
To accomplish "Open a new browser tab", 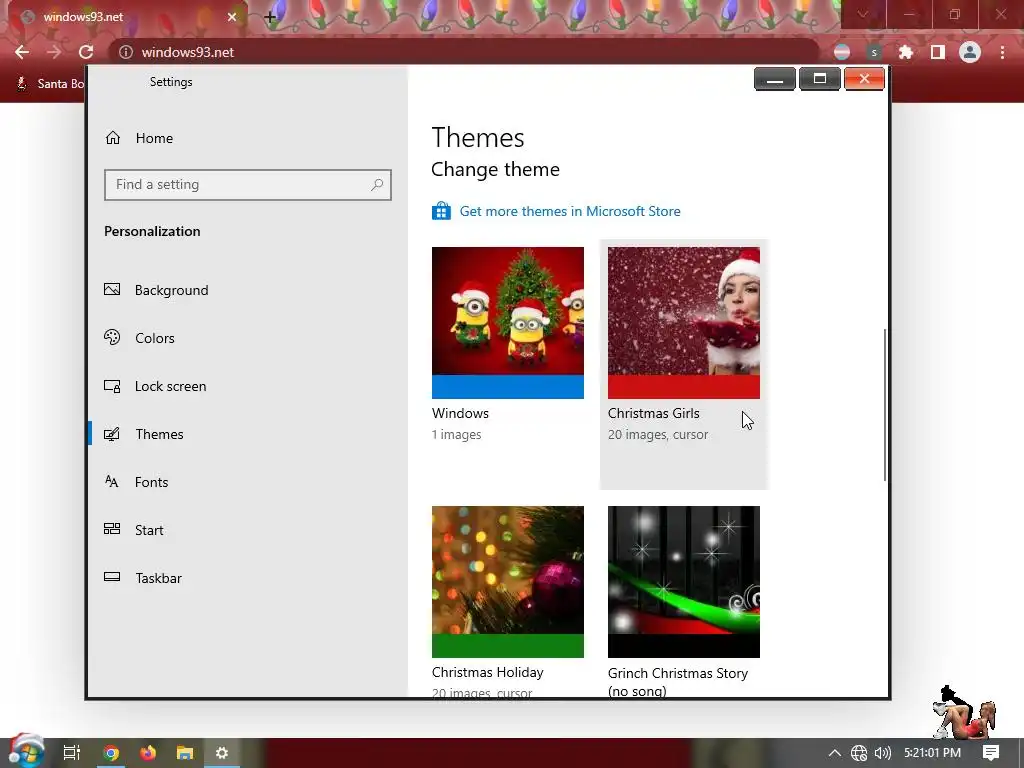I will point(270,17).
